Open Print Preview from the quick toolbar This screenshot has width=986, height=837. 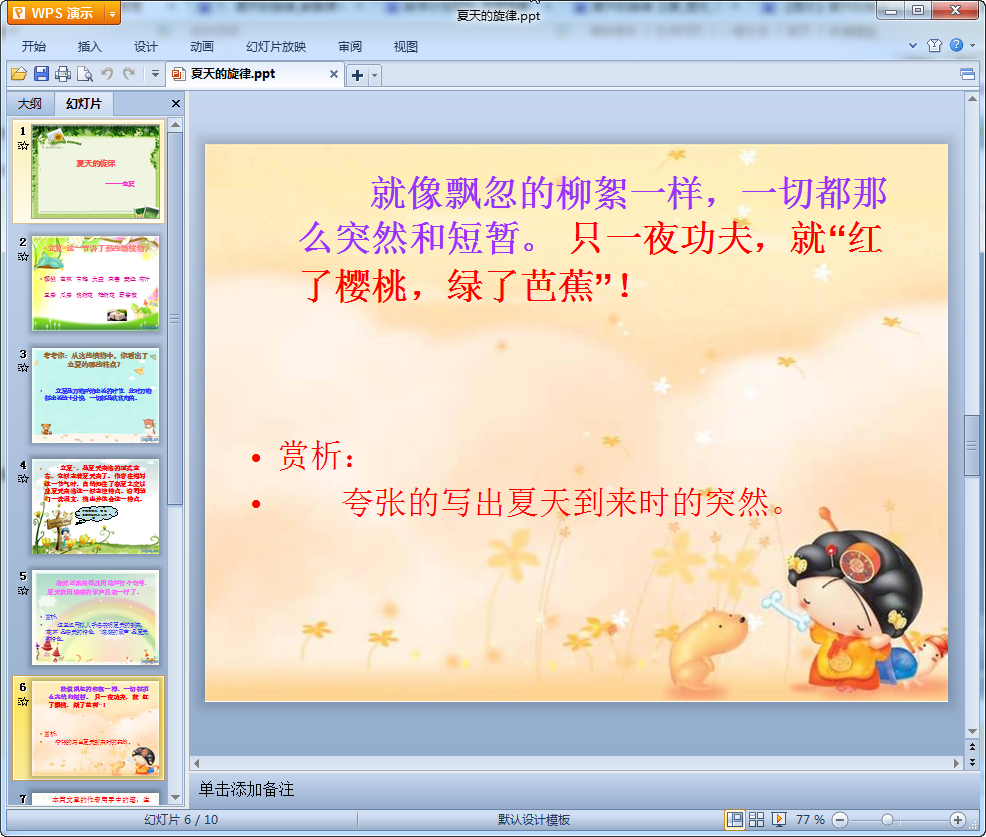click(x=85, y=74)
